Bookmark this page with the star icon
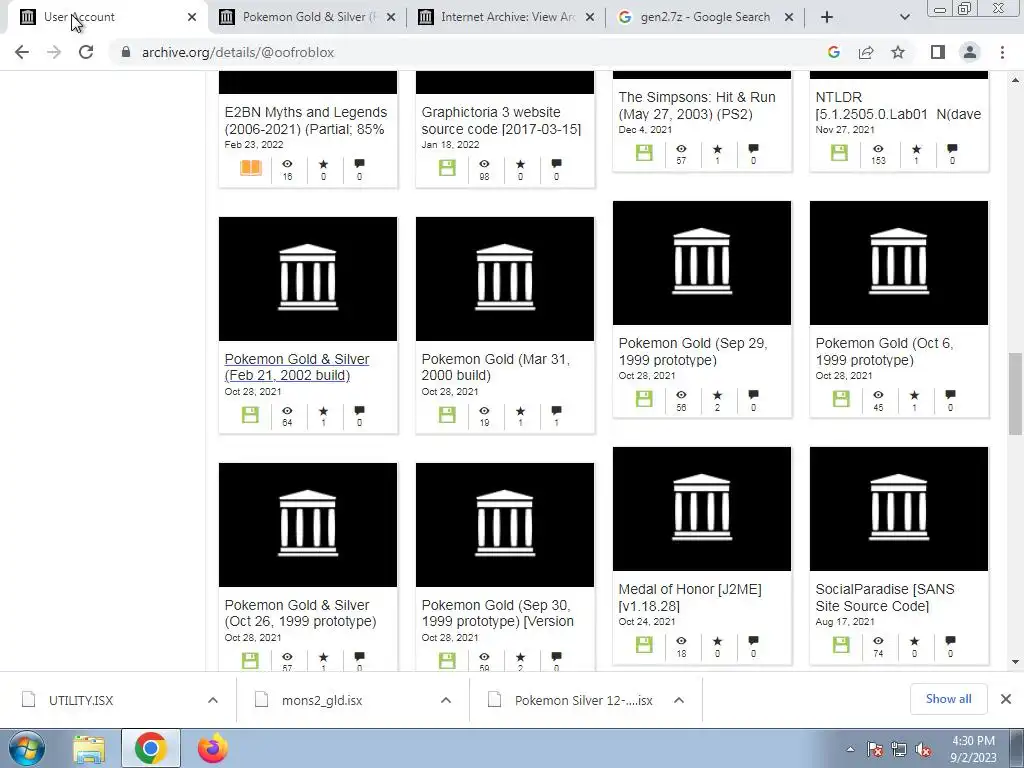Screen dimensions: 1024x768 click(x=898, y=52)
